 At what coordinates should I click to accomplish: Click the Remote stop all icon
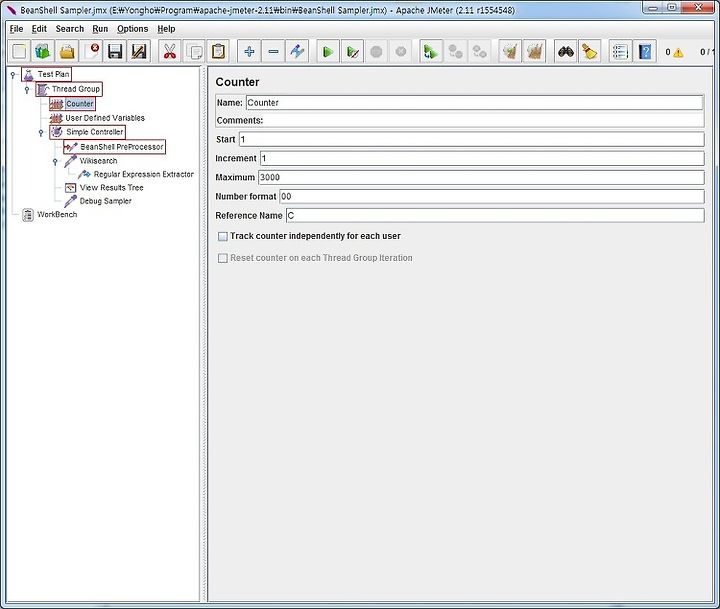(456, 51)
